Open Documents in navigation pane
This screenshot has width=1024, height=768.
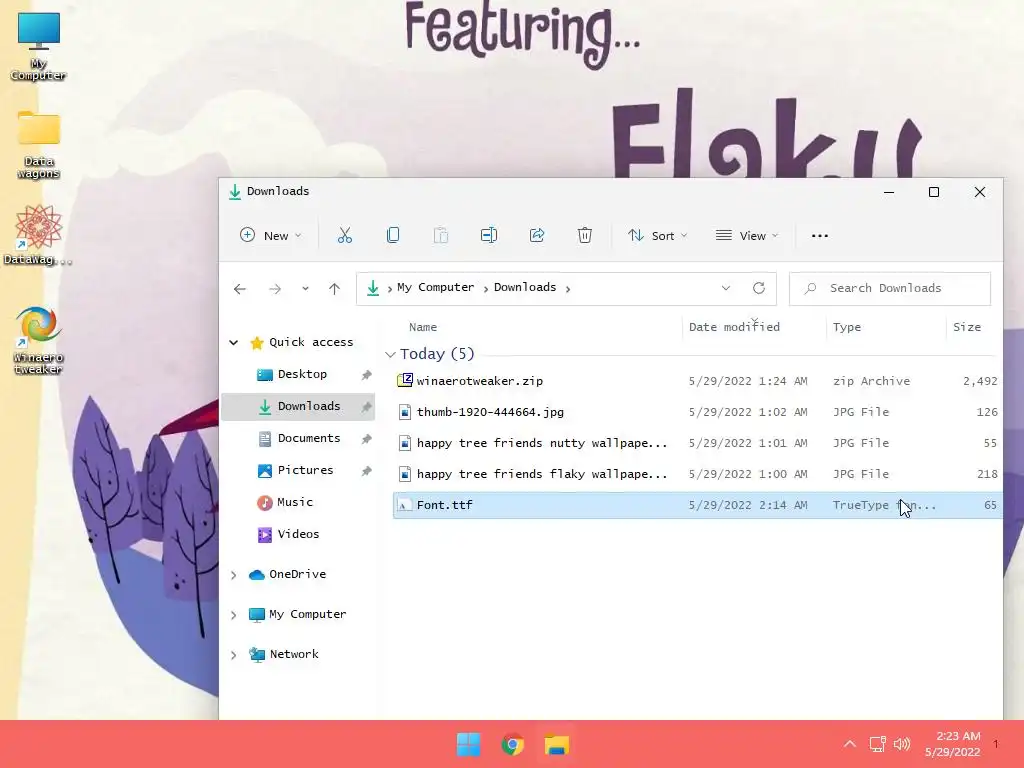(x=298, y=438)
